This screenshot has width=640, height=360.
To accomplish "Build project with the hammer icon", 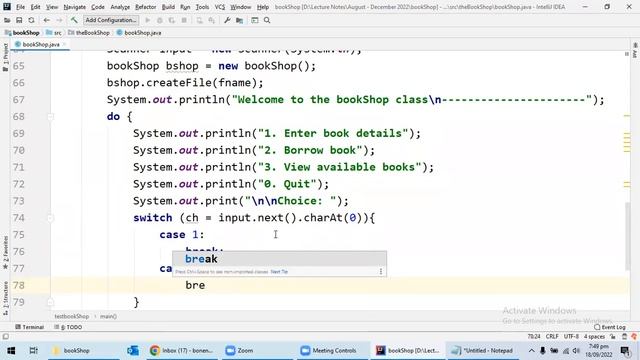I will 74,20.
